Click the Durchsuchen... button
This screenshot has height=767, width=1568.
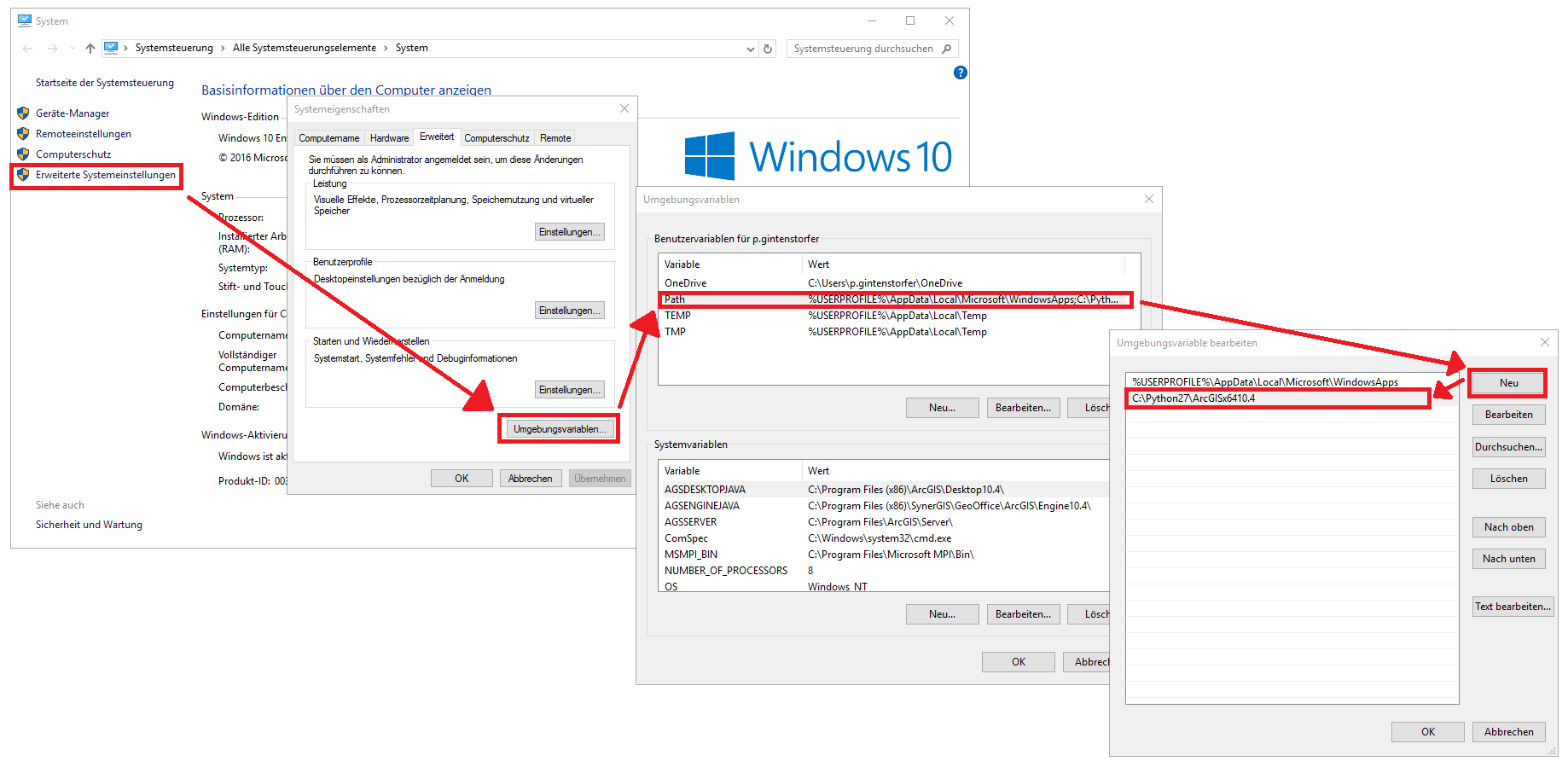coord(1508,447)
